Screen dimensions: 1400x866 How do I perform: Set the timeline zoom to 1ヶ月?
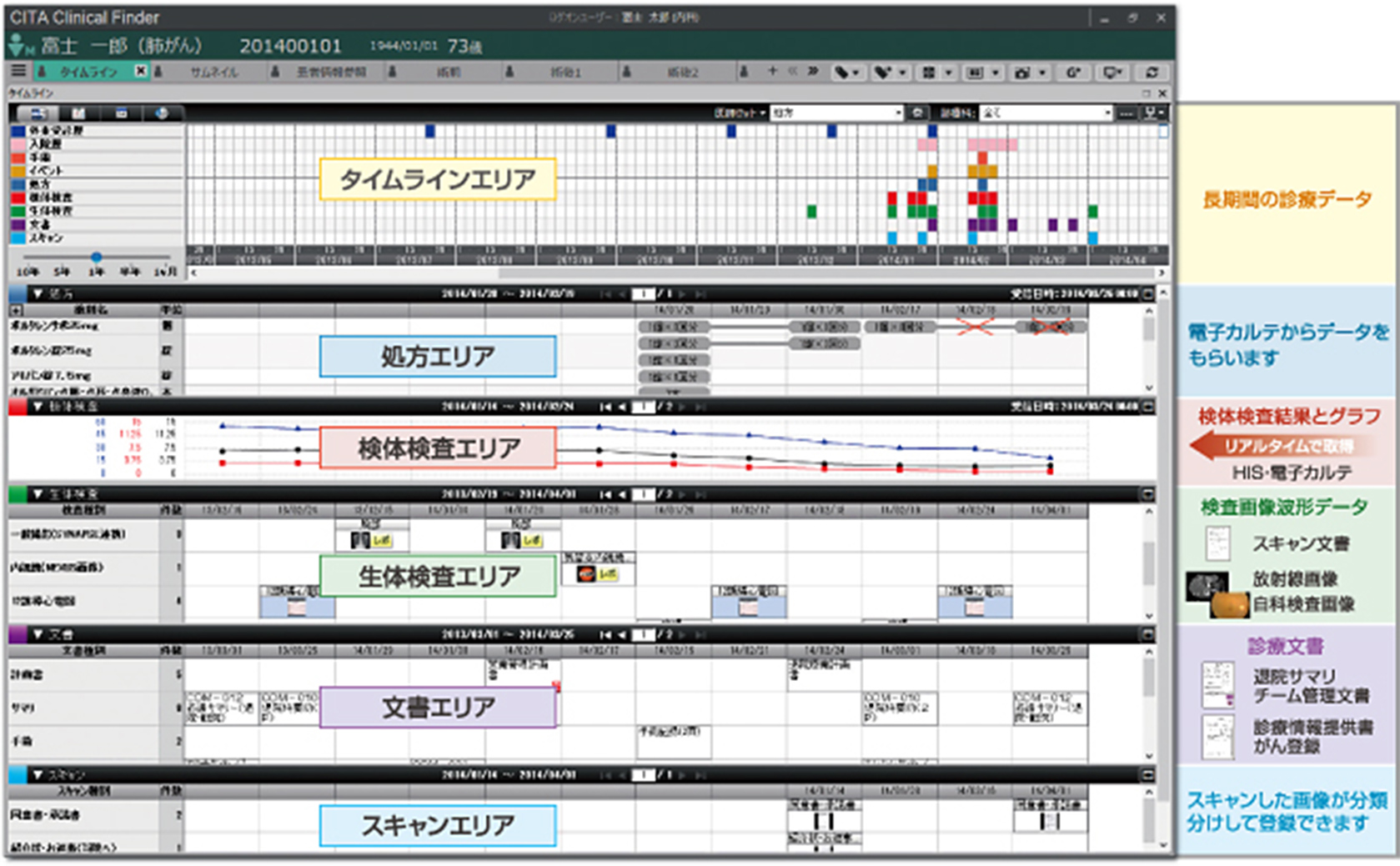click(165, 272)
